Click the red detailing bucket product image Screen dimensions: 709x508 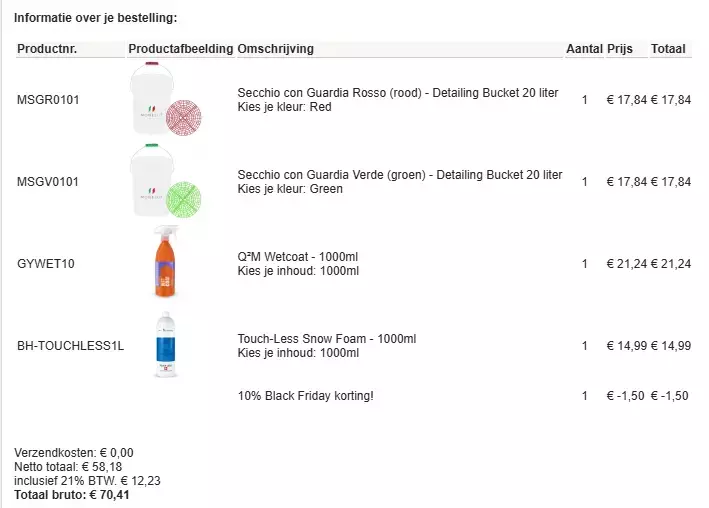click(167, 100)
